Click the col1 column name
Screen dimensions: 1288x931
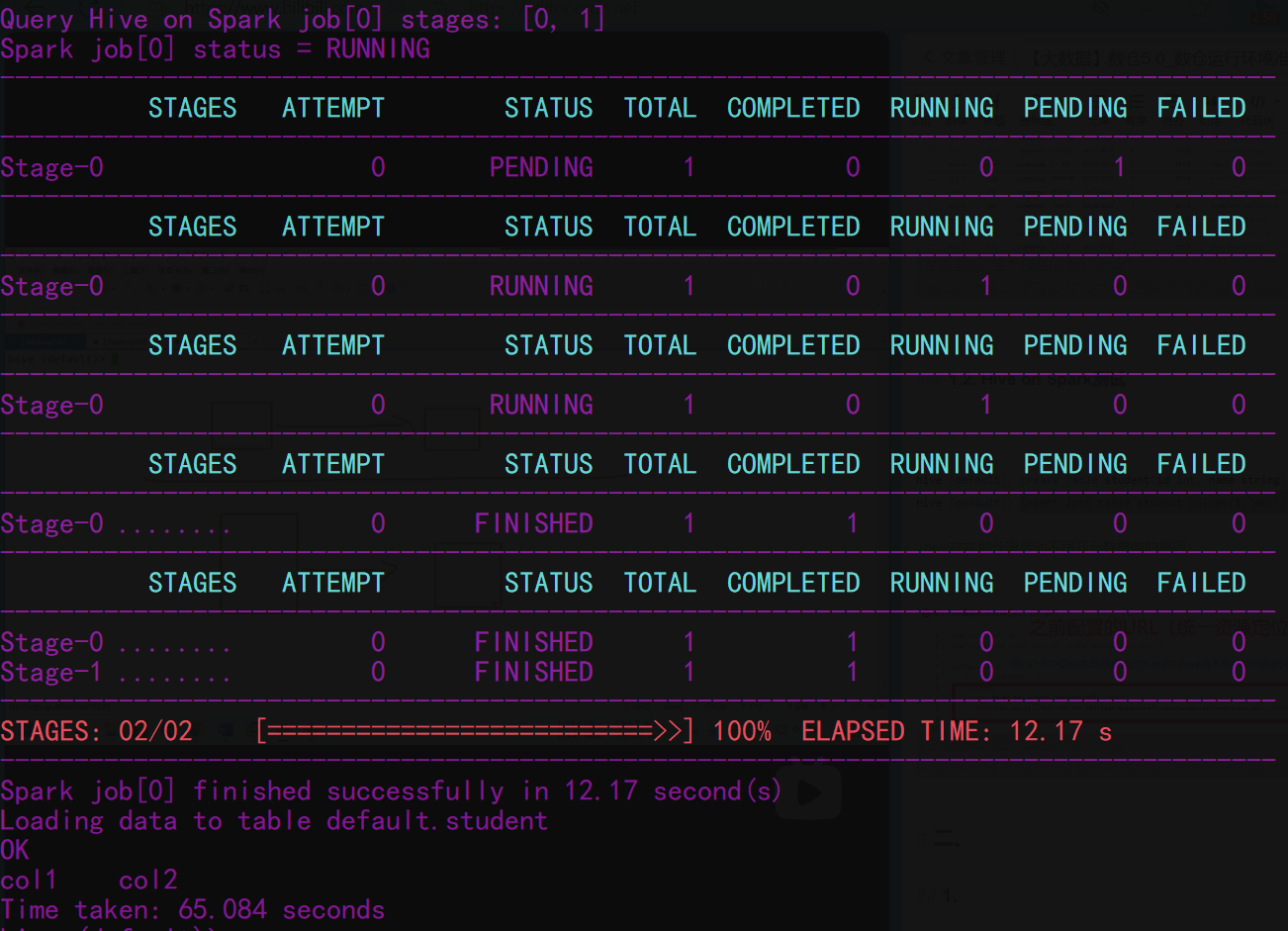point(29,880)
